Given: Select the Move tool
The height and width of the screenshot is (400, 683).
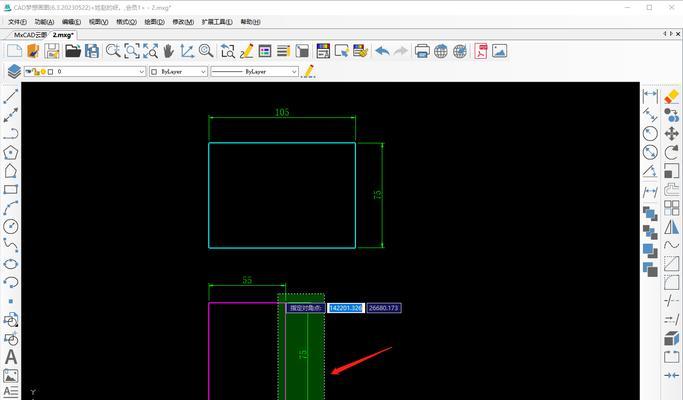Looking at the screenshot, I should pyautogui.click(x=672, y=133).
